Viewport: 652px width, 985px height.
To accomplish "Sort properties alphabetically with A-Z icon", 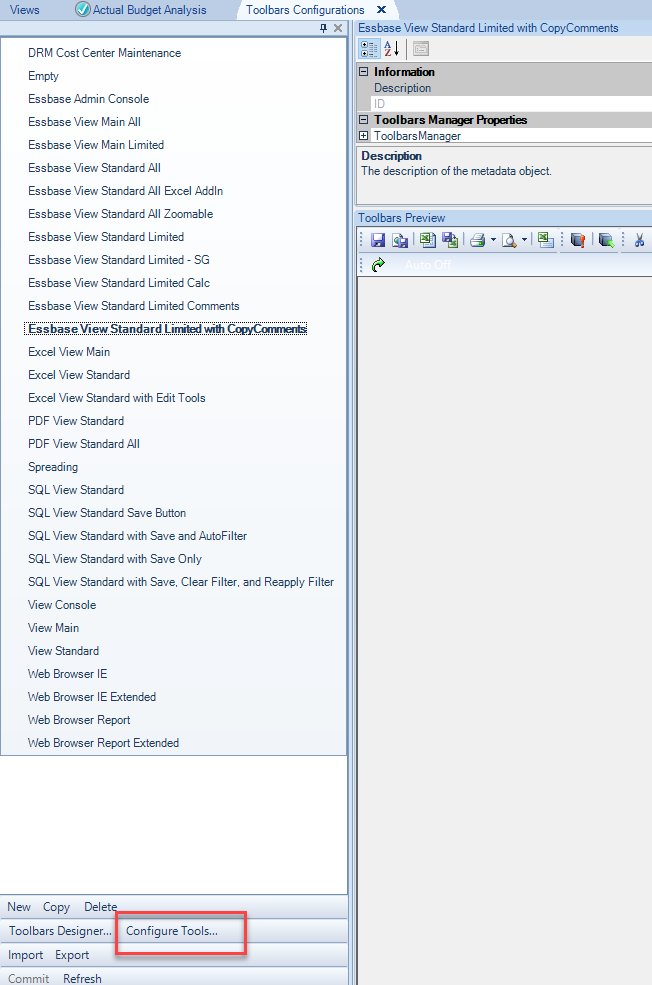I will pos(391,48).
